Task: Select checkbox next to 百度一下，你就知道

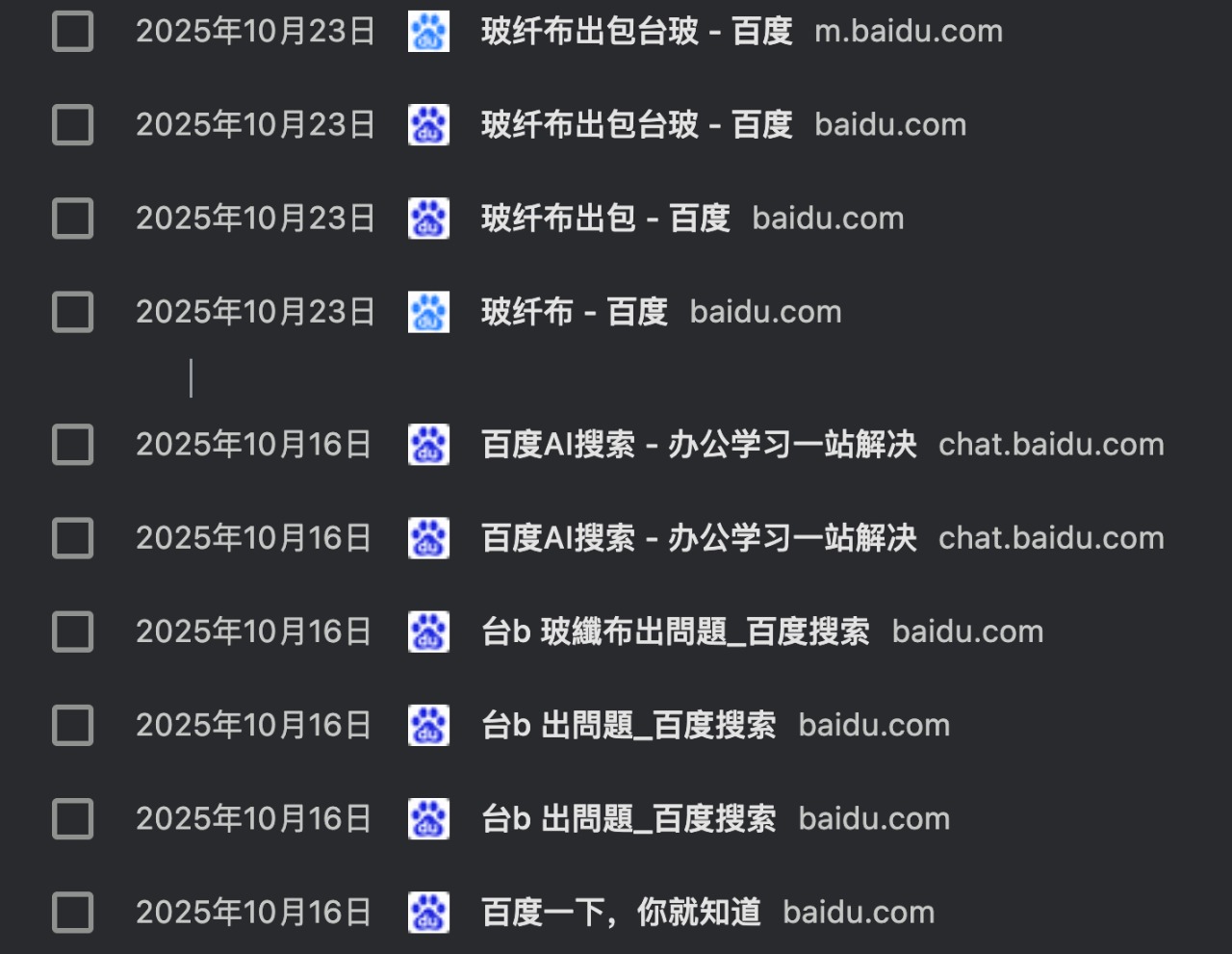Action: 72,913
